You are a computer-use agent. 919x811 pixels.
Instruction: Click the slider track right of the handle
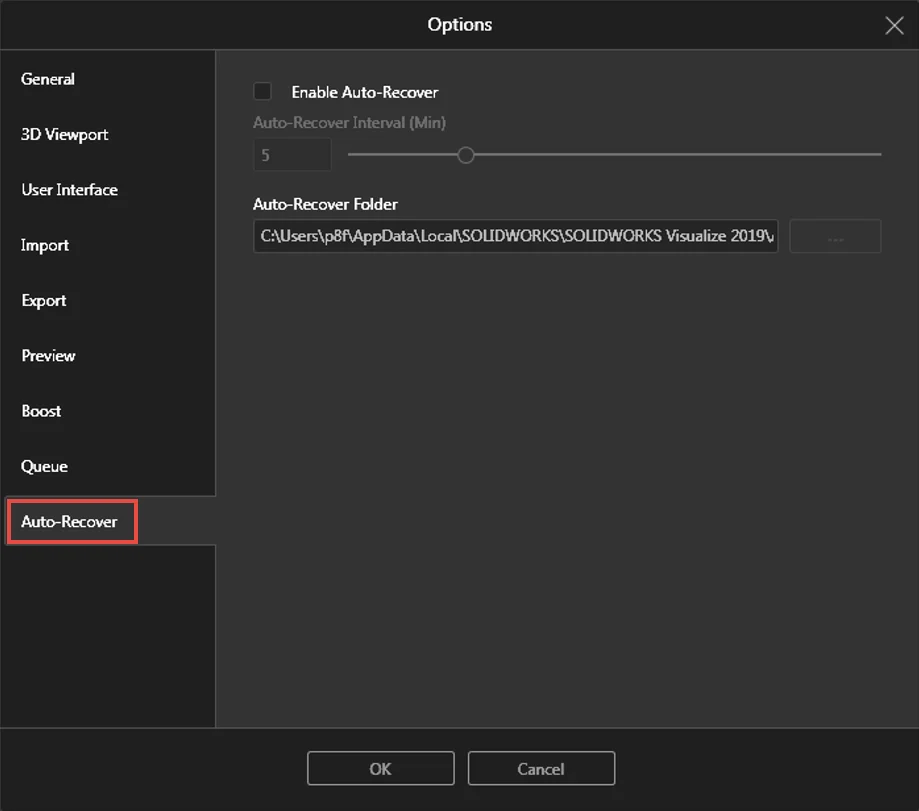(x=670, y=155)
